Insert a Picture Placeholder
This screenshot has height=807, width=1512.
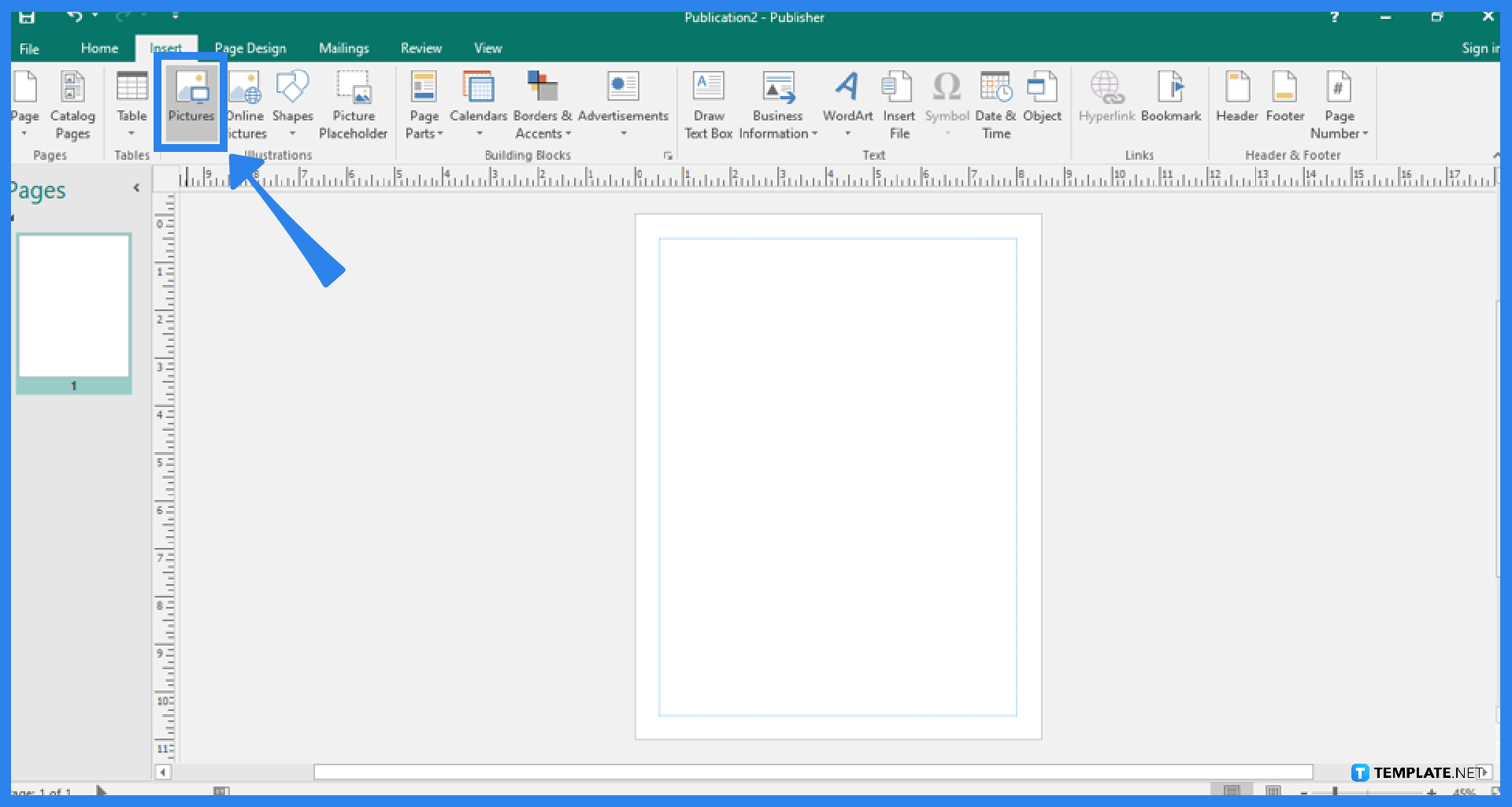(353, 102)
